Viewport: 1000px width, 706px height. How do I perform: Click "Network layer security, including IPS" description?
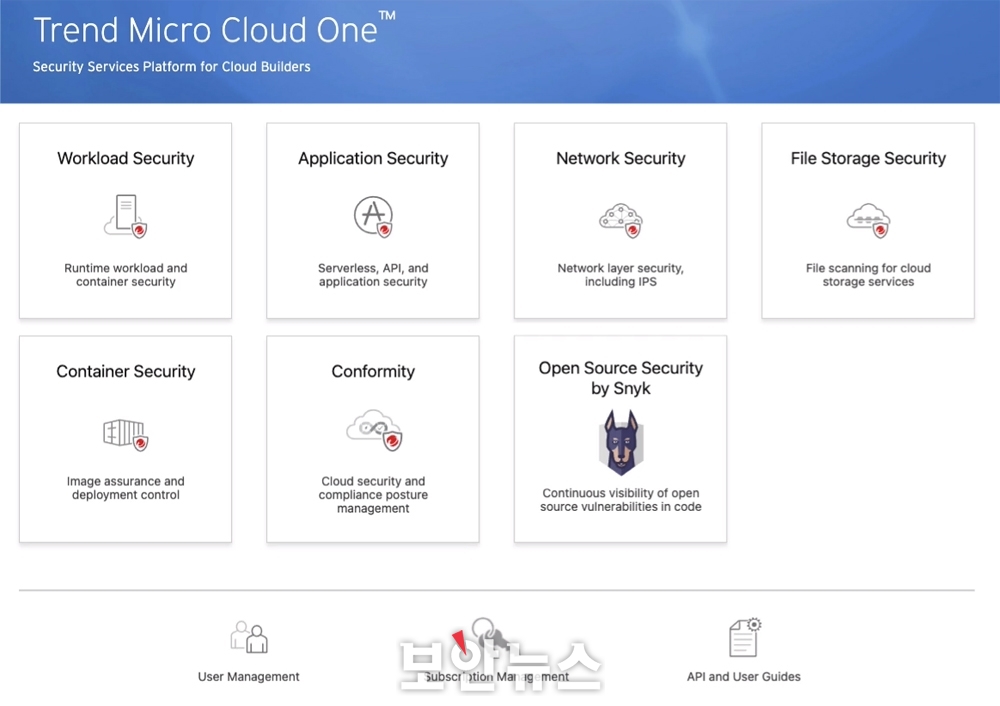coord(621,275)
